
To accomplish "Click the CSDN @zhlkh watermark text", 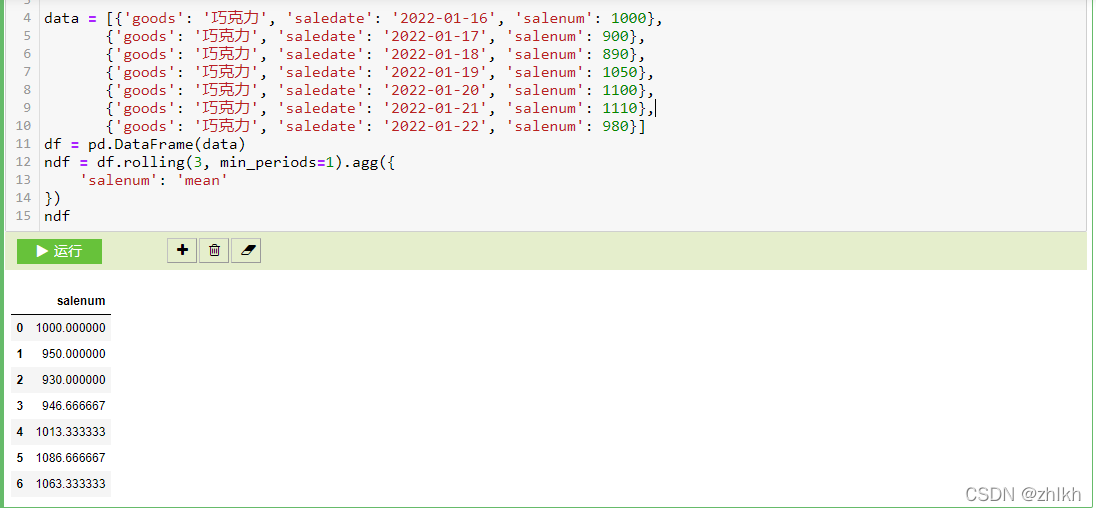I will 1023,494.
